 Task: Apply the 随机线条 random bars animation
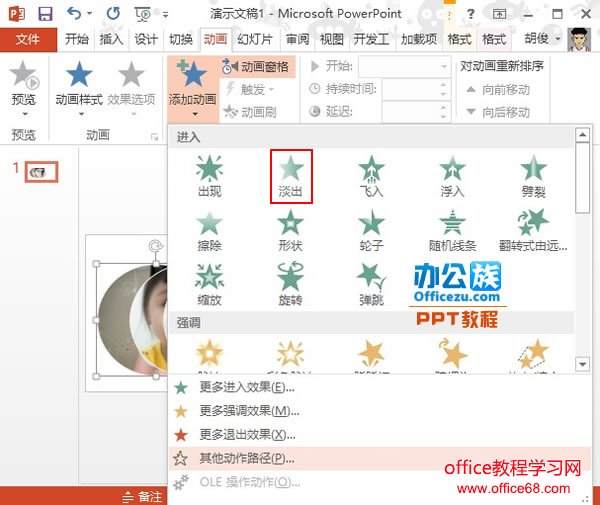click(x=452, y=231)
